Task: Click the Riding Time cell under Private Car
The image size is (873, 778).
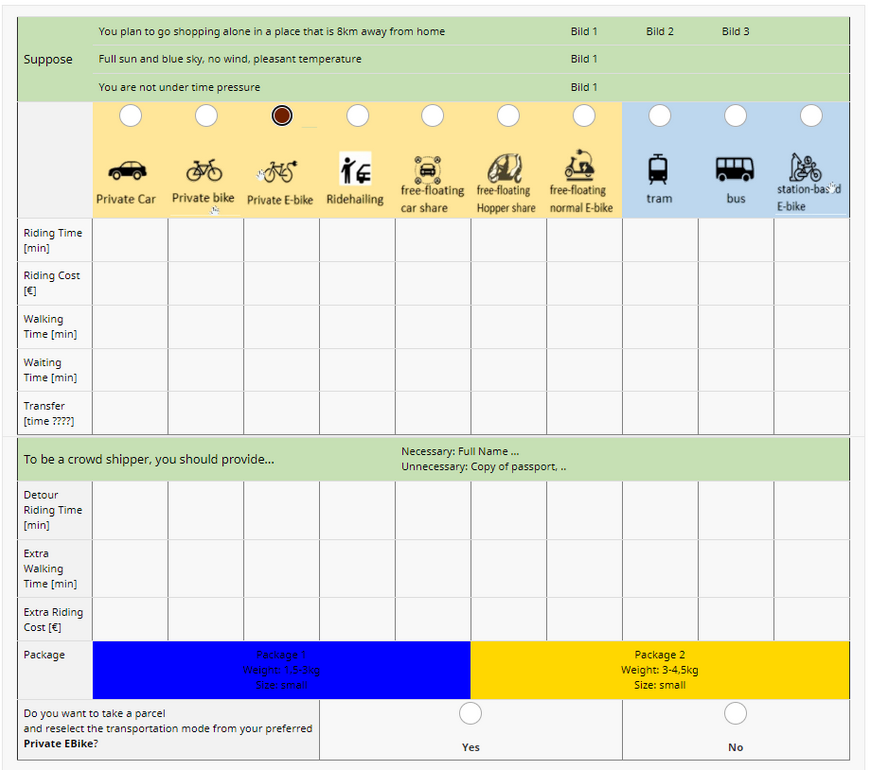Action: [x=130, y=240]
